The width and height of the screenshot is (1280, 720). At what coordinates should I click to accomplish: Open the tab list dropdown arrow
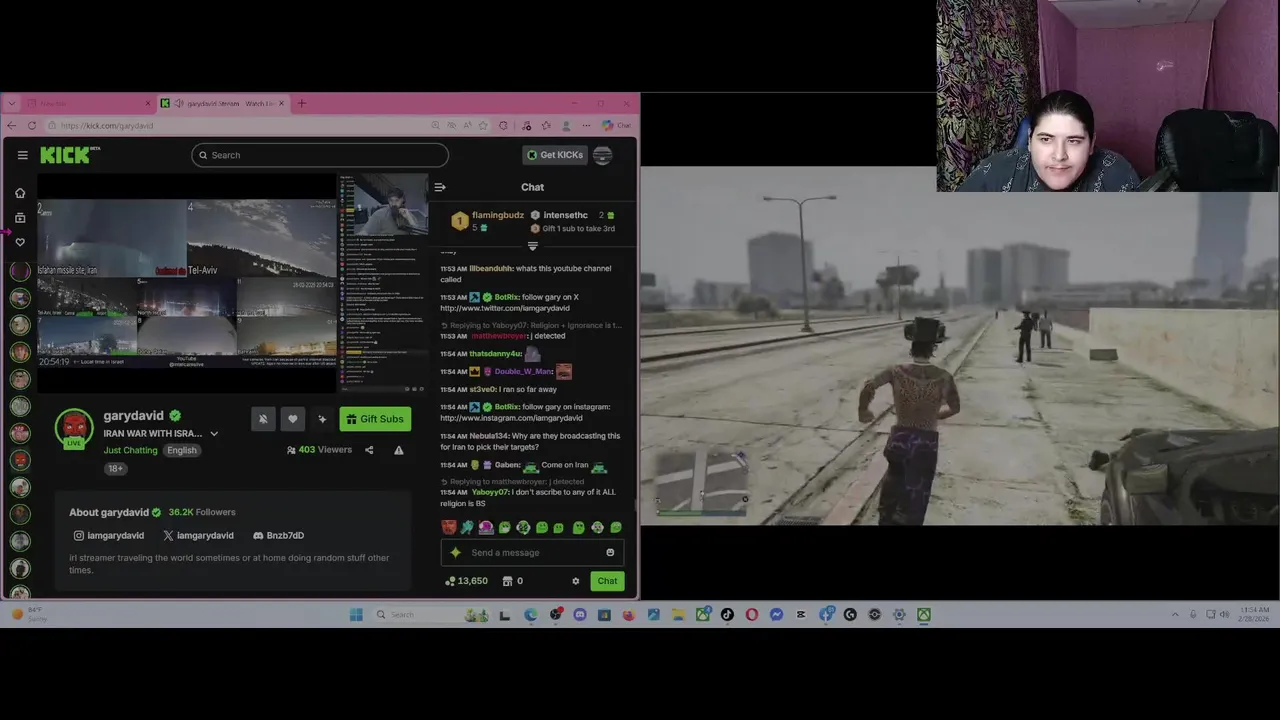(x=11, y=103)
